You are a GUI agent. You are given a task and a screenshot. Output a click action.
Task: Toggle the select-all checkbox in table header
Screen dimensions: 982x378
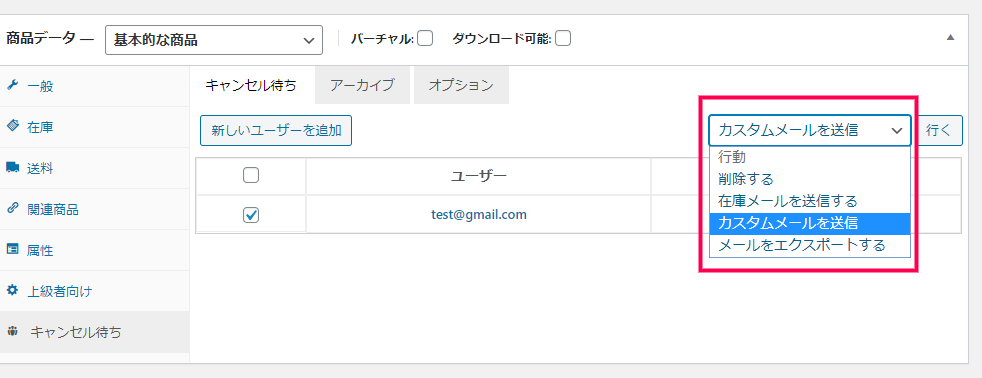coord(251,176)
